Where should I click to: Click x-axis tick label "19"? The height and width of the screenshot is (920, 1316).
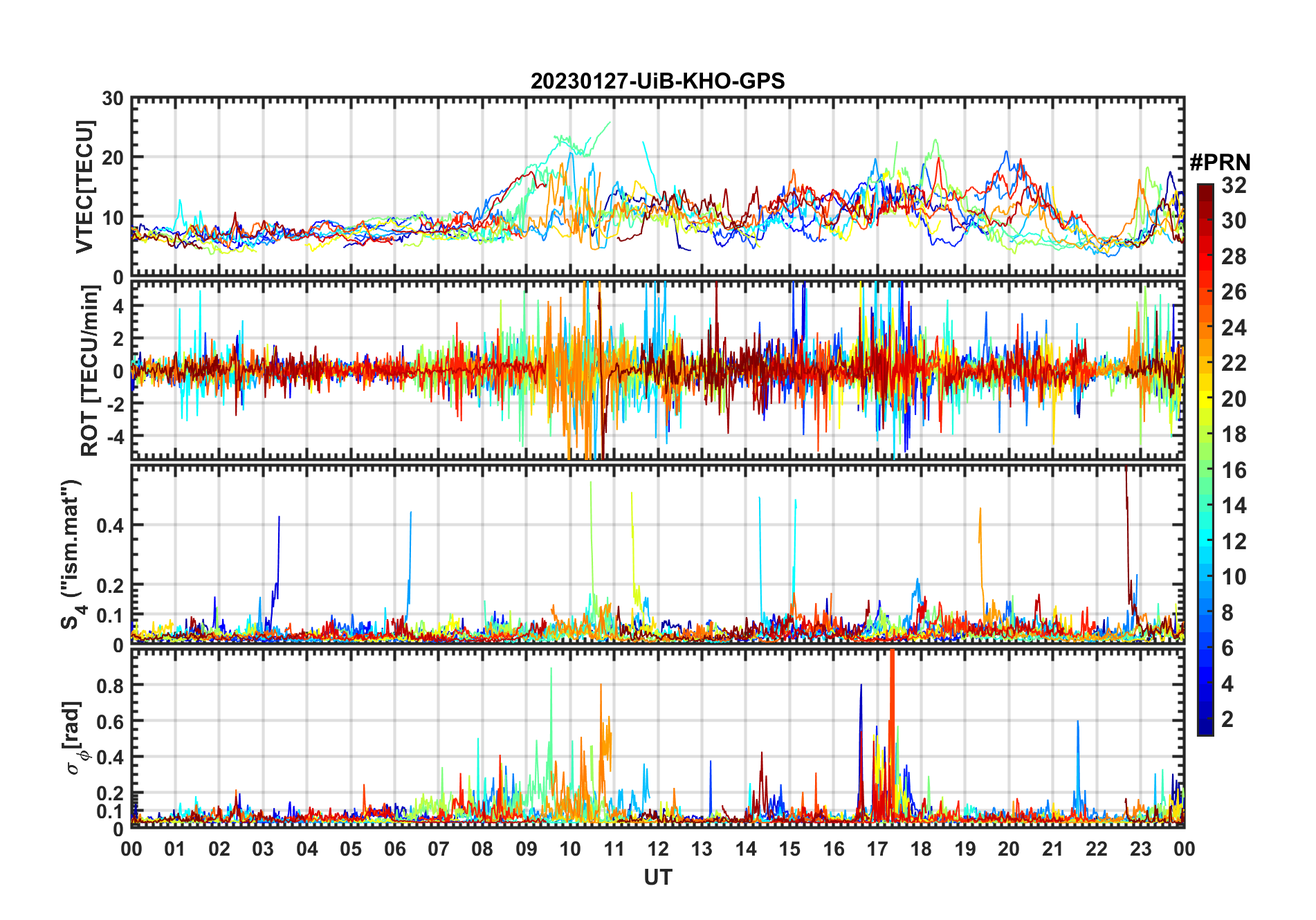click(x=965, y=849)
